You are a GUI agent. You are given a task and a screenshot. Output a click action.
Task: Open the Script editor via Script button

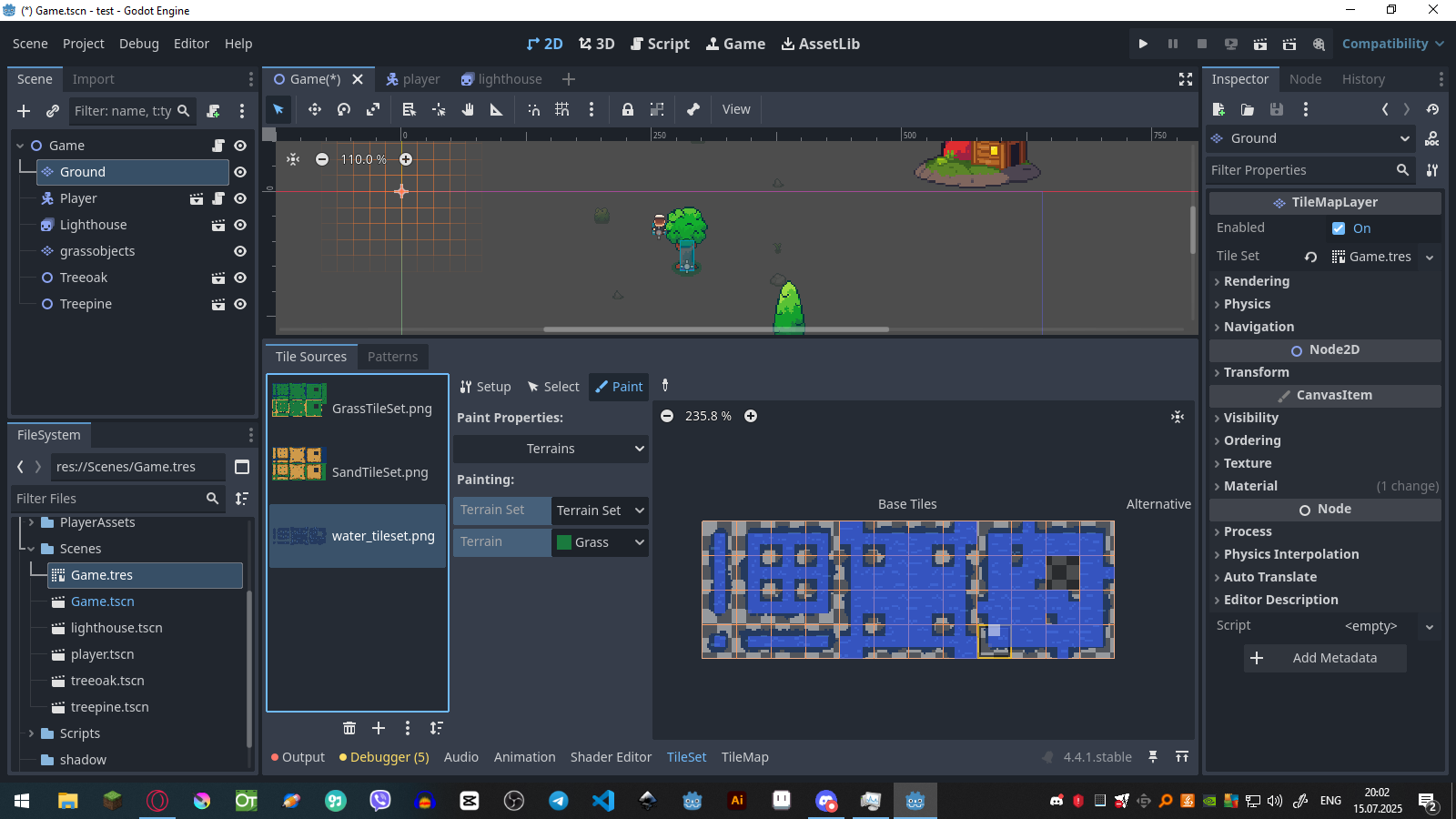[660, 43]
